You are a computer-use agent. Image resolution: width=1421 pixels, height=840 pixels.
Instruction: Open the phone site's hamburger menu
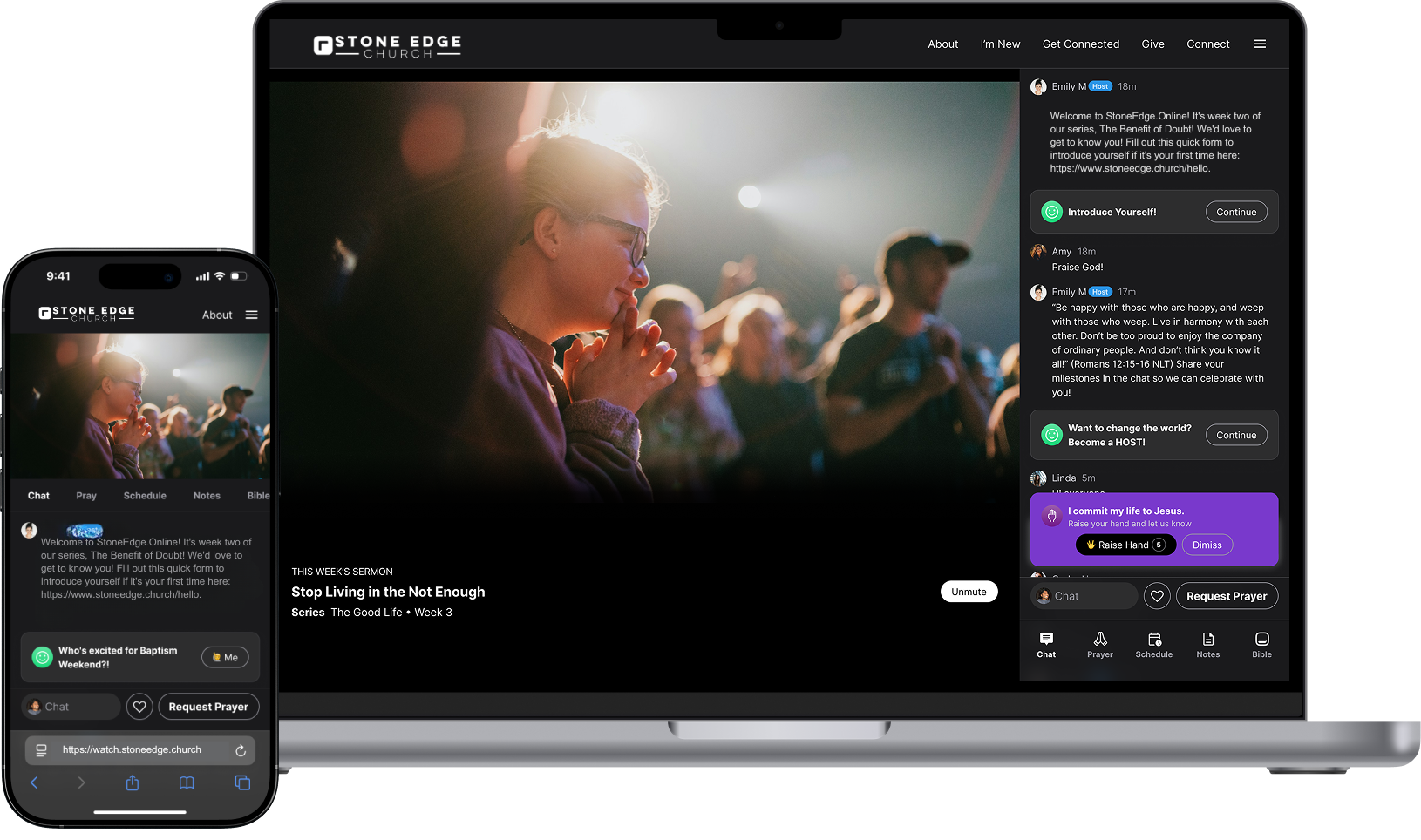point(251,315)
